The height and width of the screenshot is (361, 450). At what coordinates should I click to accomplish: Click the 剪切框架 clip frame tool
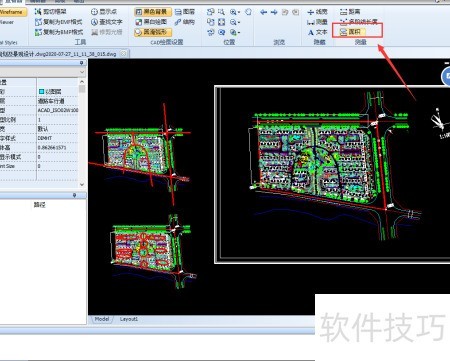point(51,12)
